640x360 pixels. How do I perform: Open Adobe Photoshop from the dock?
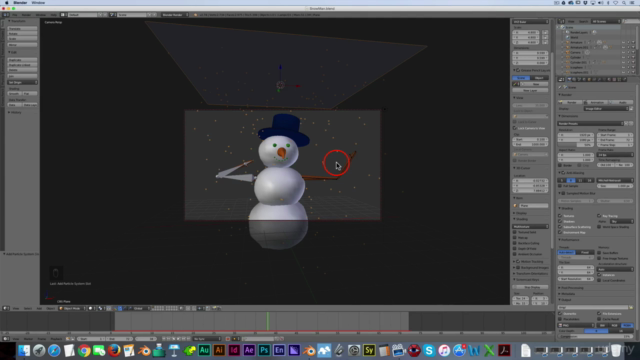click(x=264, y=350)
